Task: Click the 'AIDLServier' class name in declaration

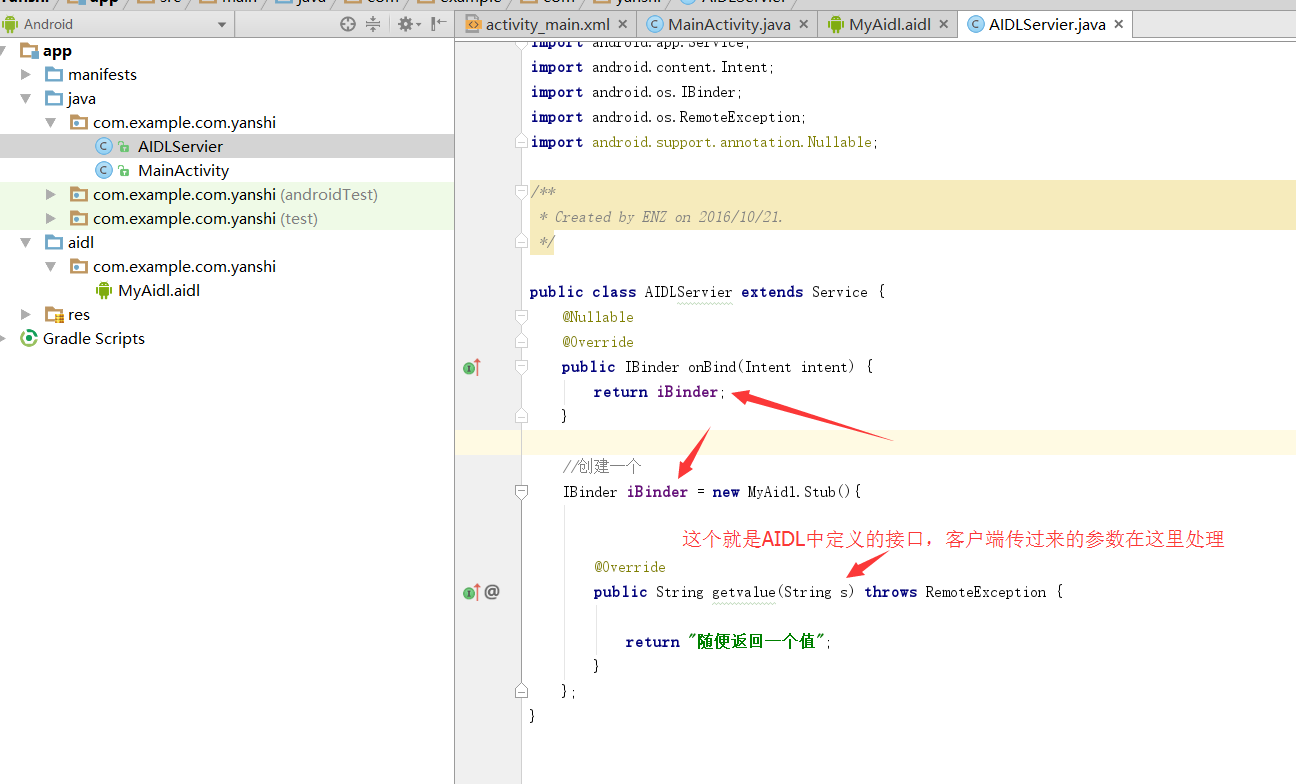Action: [x=688, y=292]
